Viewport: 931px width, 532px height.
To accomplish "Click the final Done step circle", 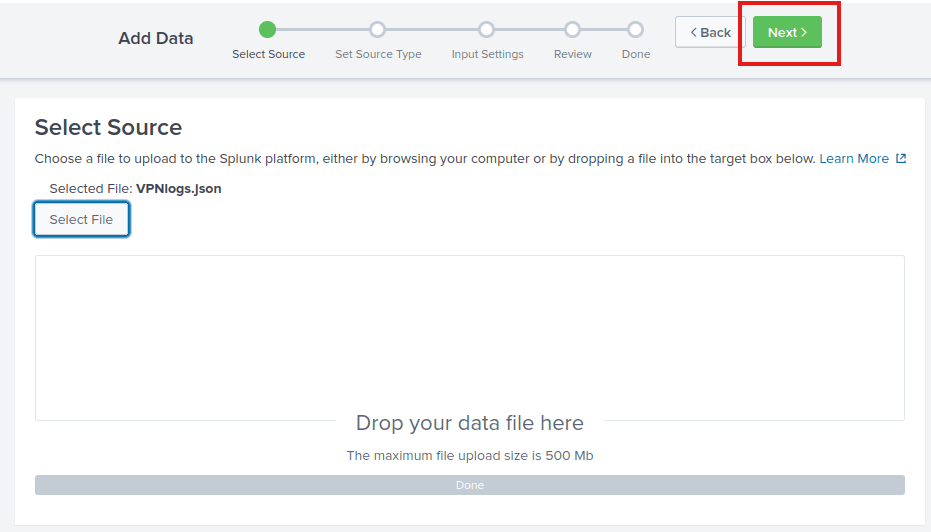I will pyautogui.click(x=635, y=30).
